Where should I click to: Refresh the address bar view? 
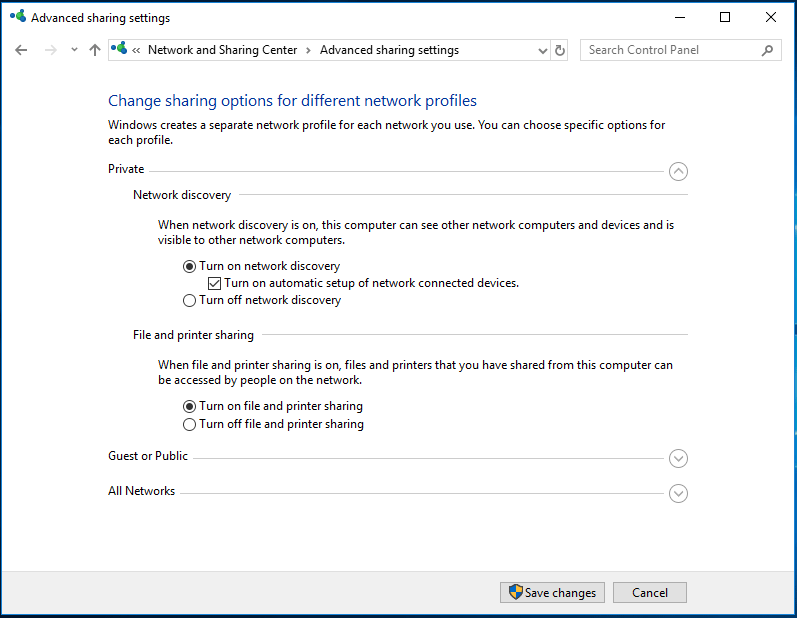point(560,50)
